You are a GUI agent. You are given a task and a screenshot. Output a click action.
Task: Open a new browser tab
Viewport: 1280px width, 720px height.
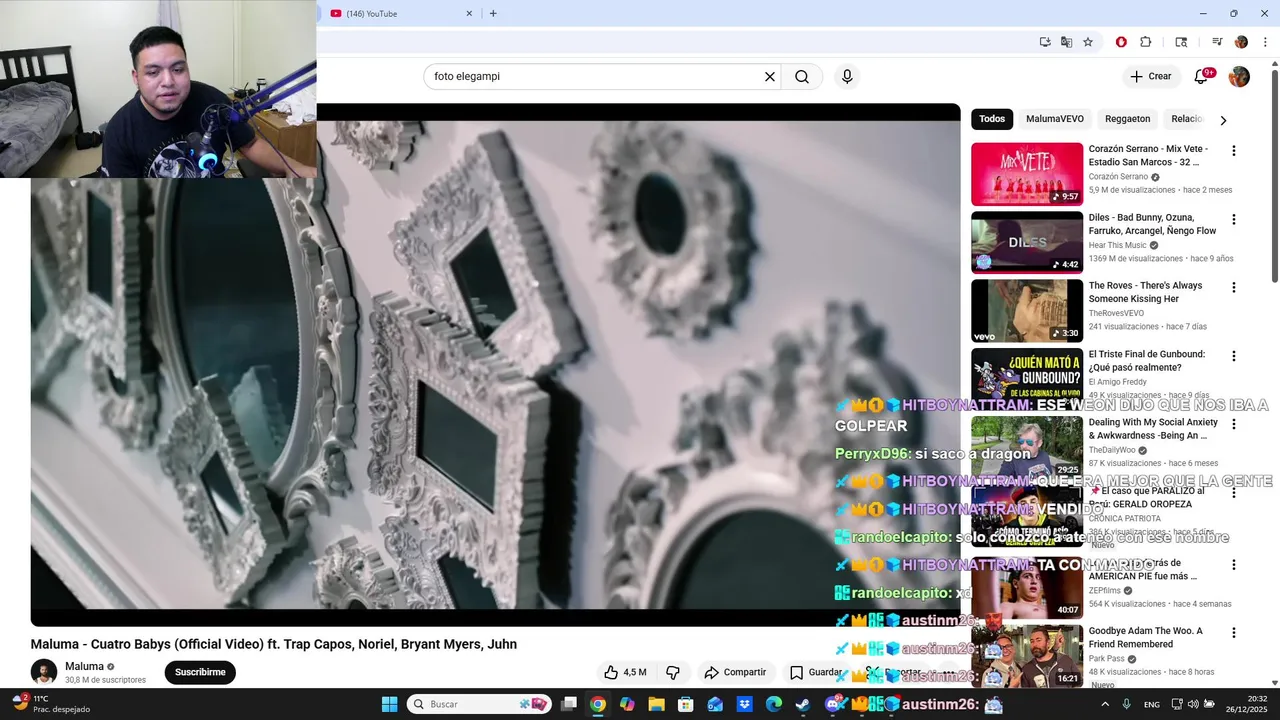[493, 14]
